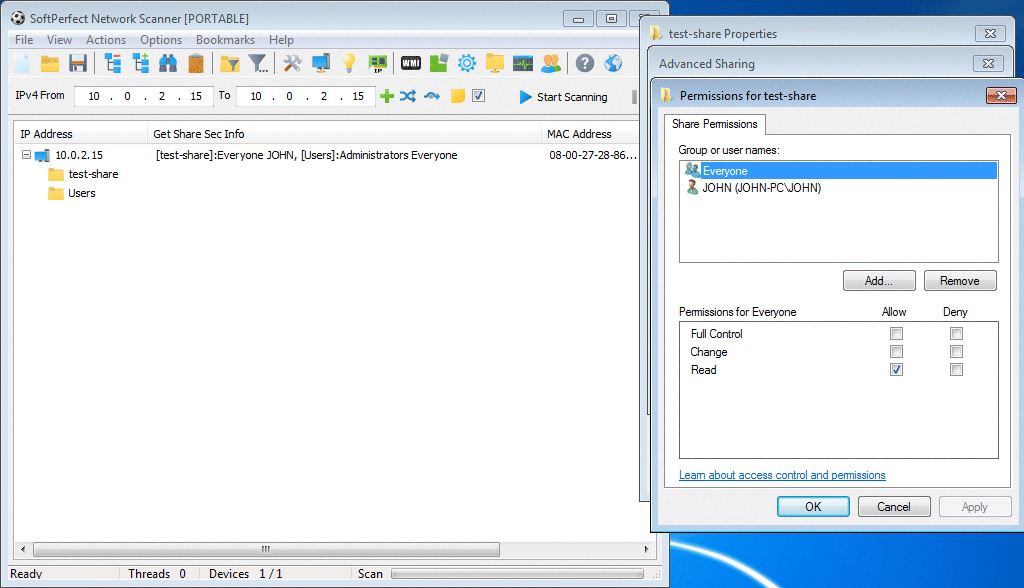Click the blue crossed shuffle arrows icon
1024x588 pixels.
click(408, 97)
